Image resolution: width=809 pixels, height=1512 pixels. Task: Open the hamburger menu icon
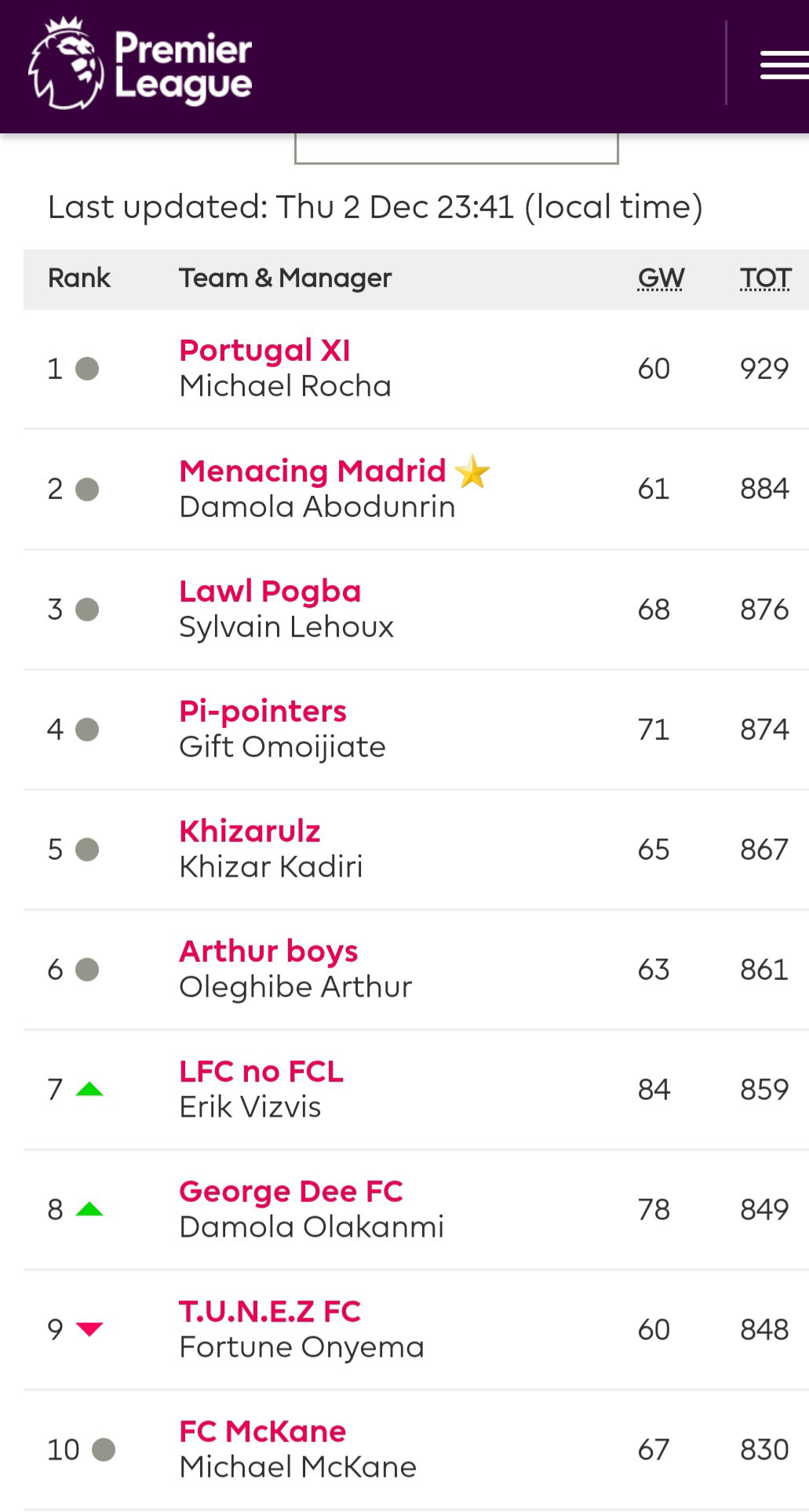[x=785, y=64]
